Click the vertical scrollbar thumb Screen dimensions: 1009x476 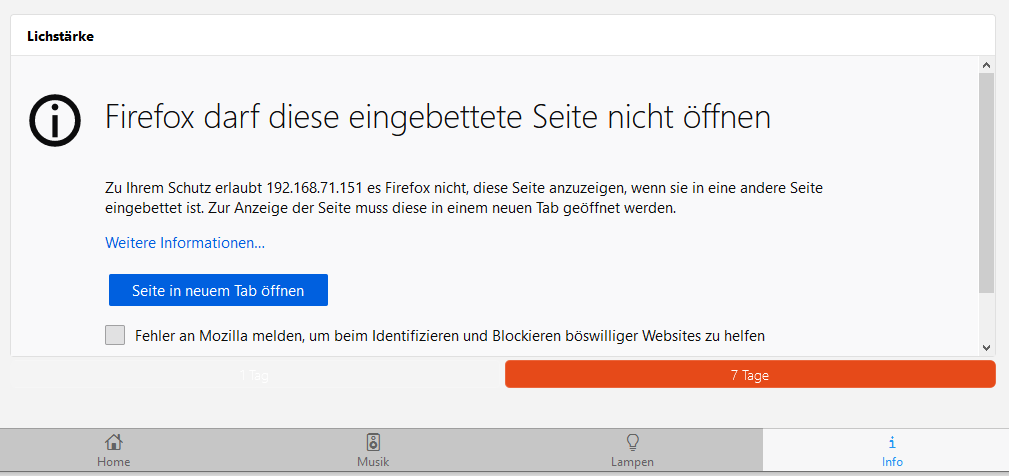(986, 180)
